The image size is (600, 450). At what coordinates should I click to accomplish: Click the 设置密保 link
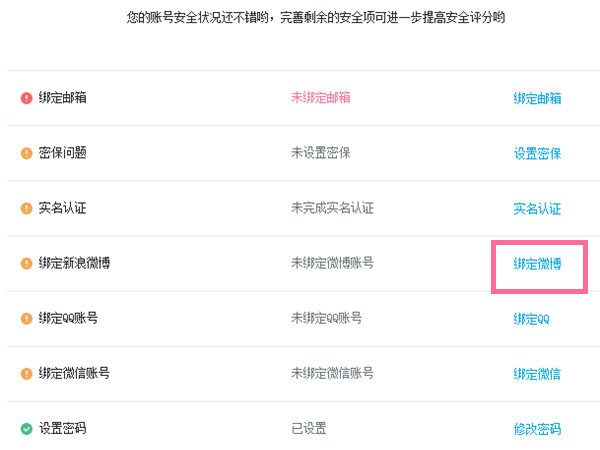pos(537,153)
